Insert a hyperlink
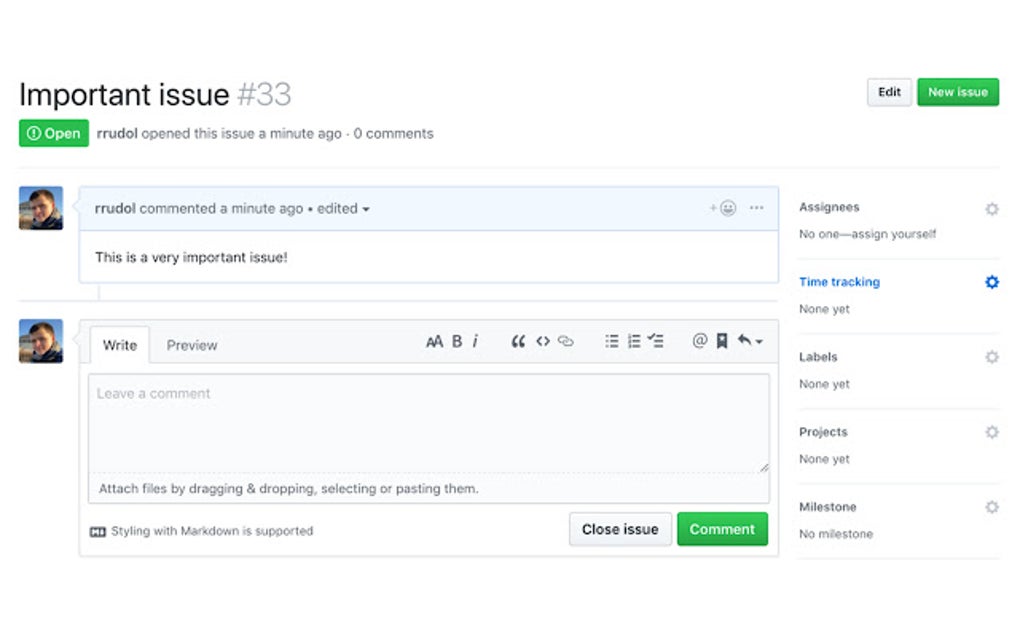The width and height of the screenshot is (1020, 638). pos(566,341)
